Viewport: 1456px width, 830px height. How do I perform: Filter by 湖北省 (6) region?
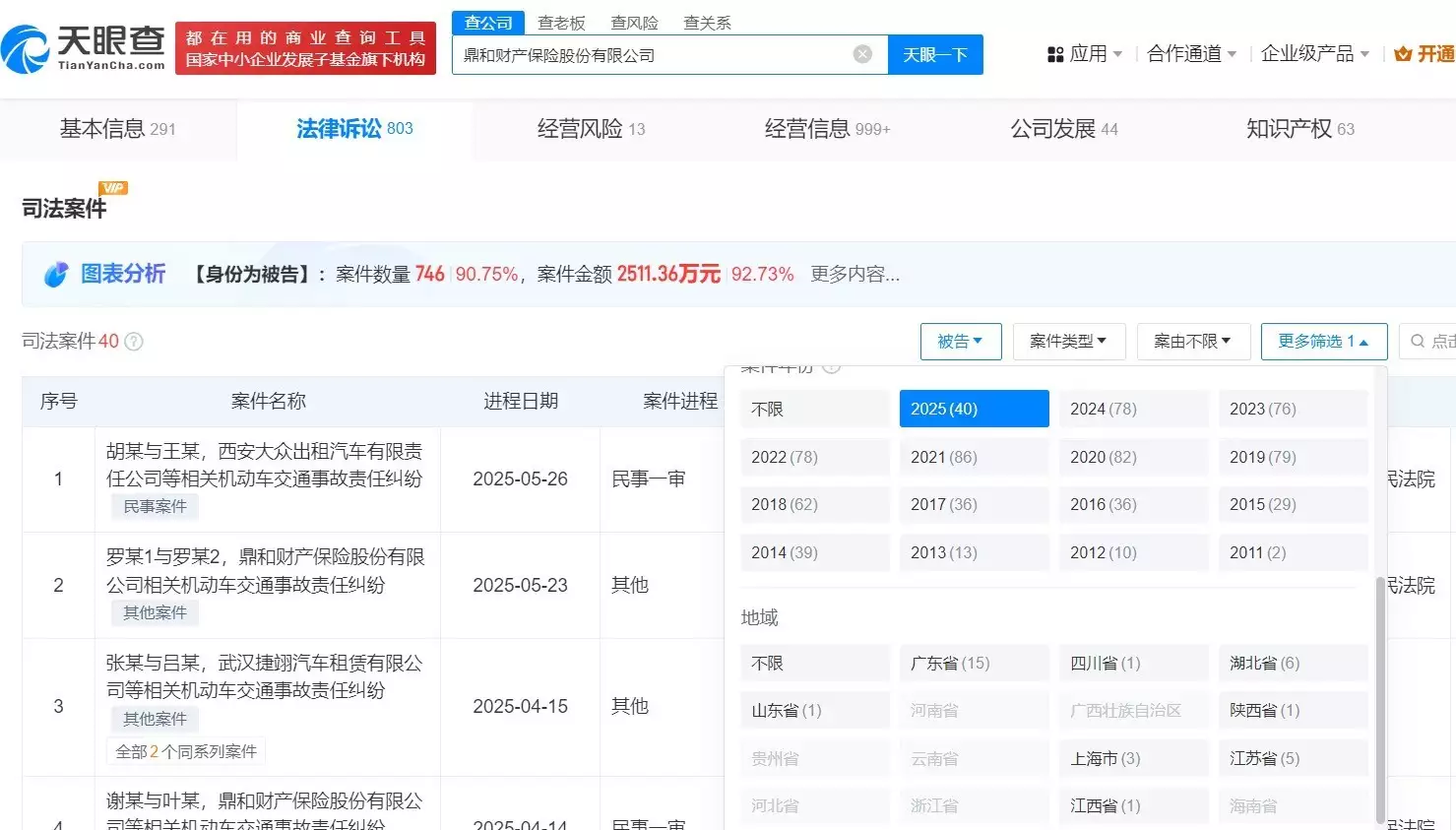[x=1294, y=663]
